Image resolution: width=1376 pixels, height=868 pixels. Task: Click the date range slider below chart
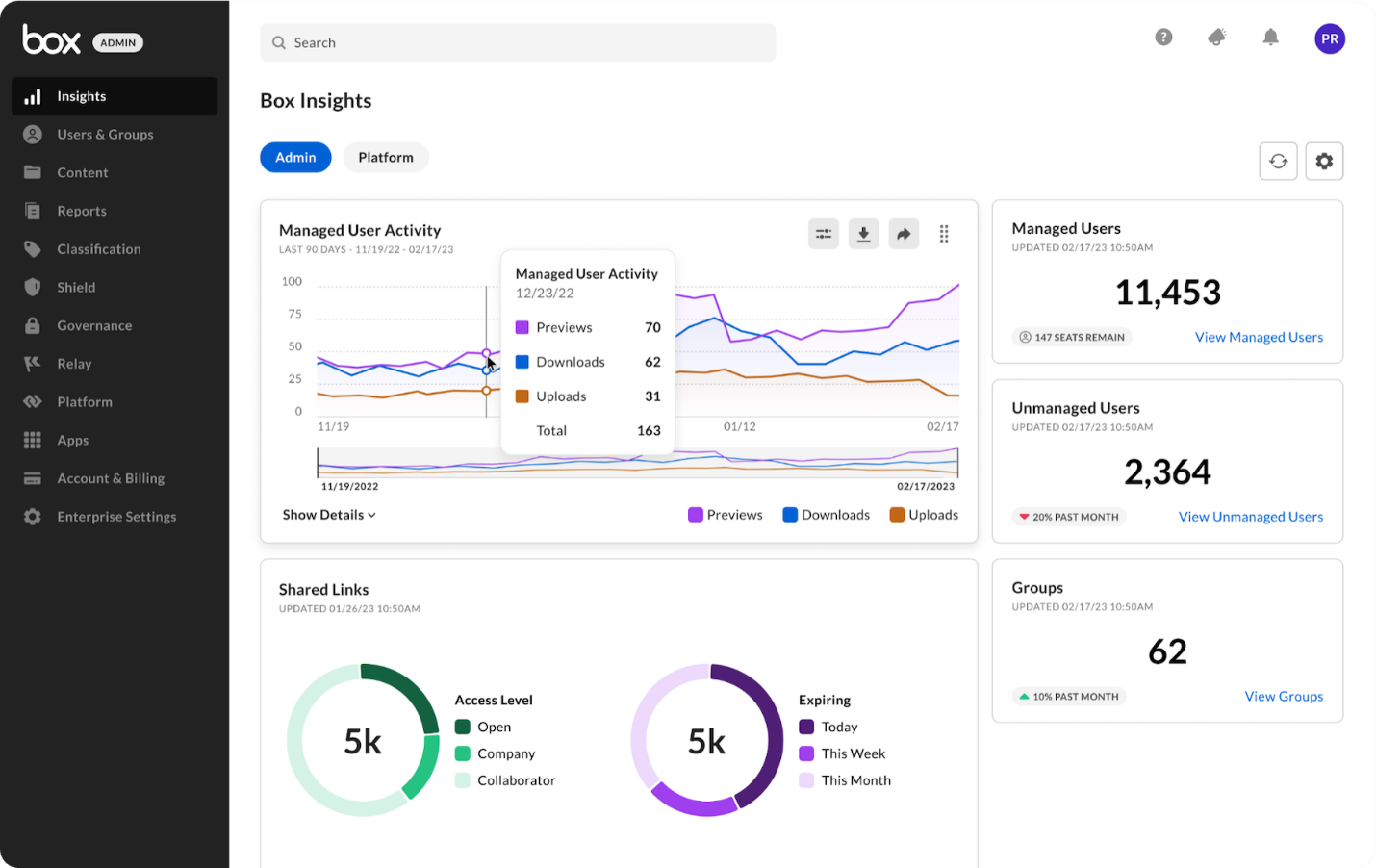[637, 463]
